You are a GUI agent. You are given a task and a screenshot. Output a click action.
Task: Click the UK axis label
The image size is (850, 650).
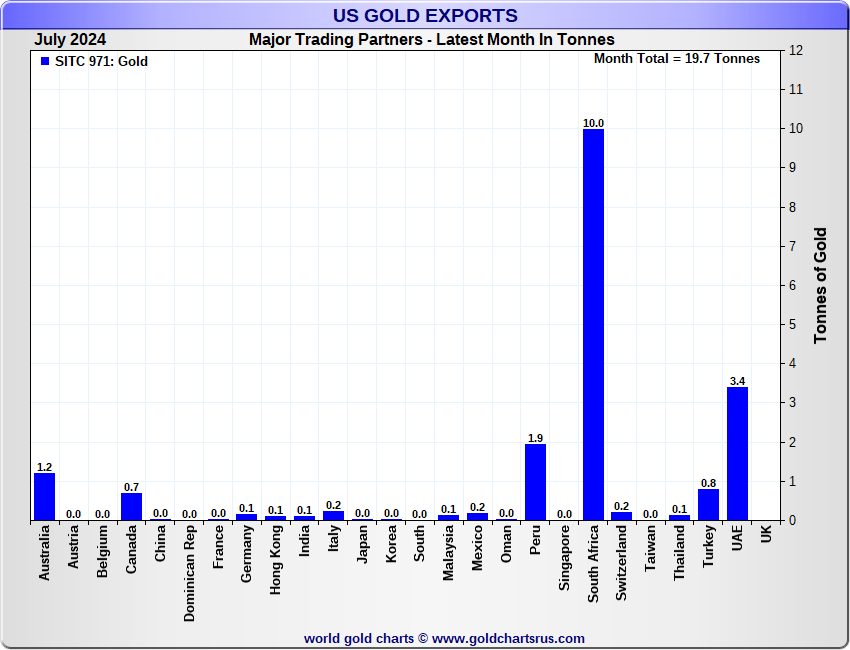point(767,533)
